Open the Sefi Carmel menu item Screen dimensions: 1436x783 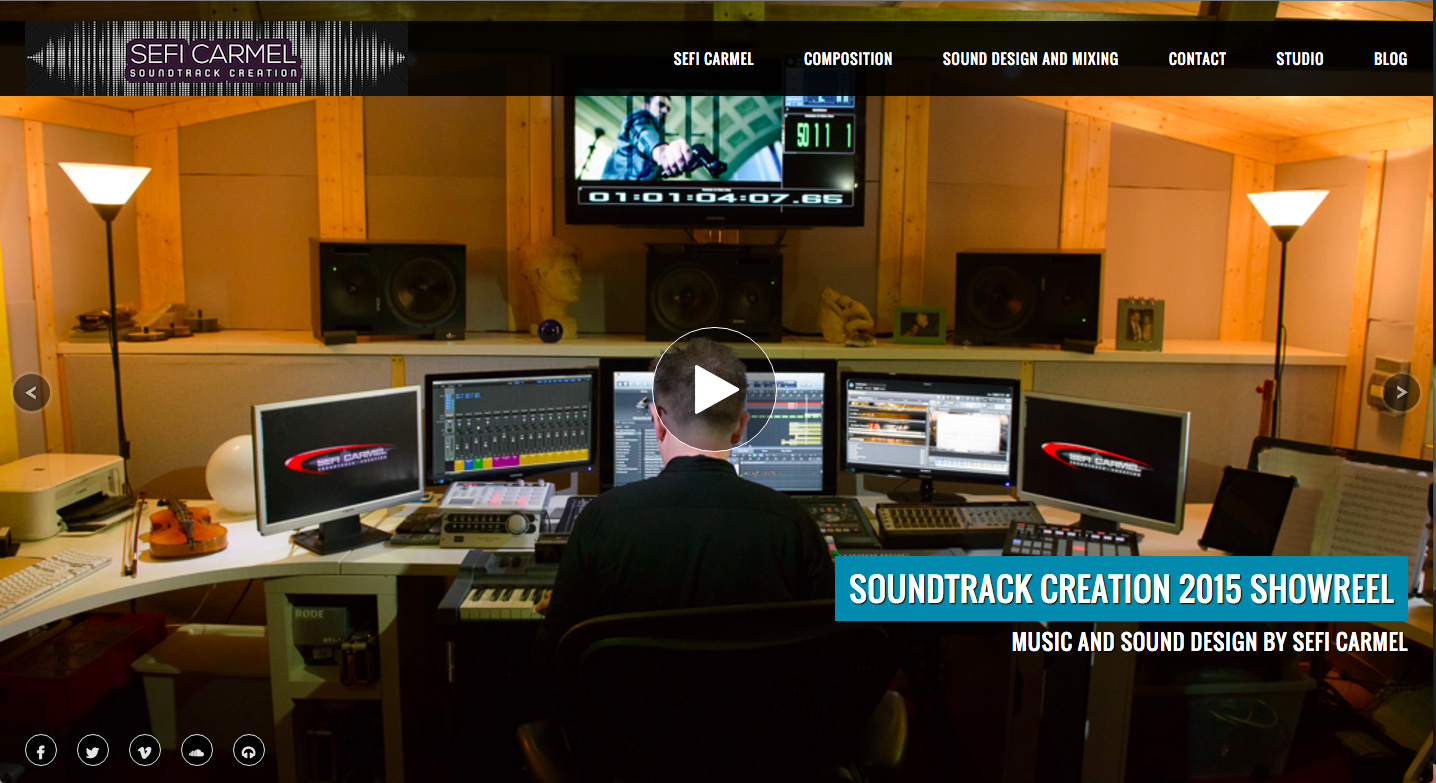tap(713, 59)
